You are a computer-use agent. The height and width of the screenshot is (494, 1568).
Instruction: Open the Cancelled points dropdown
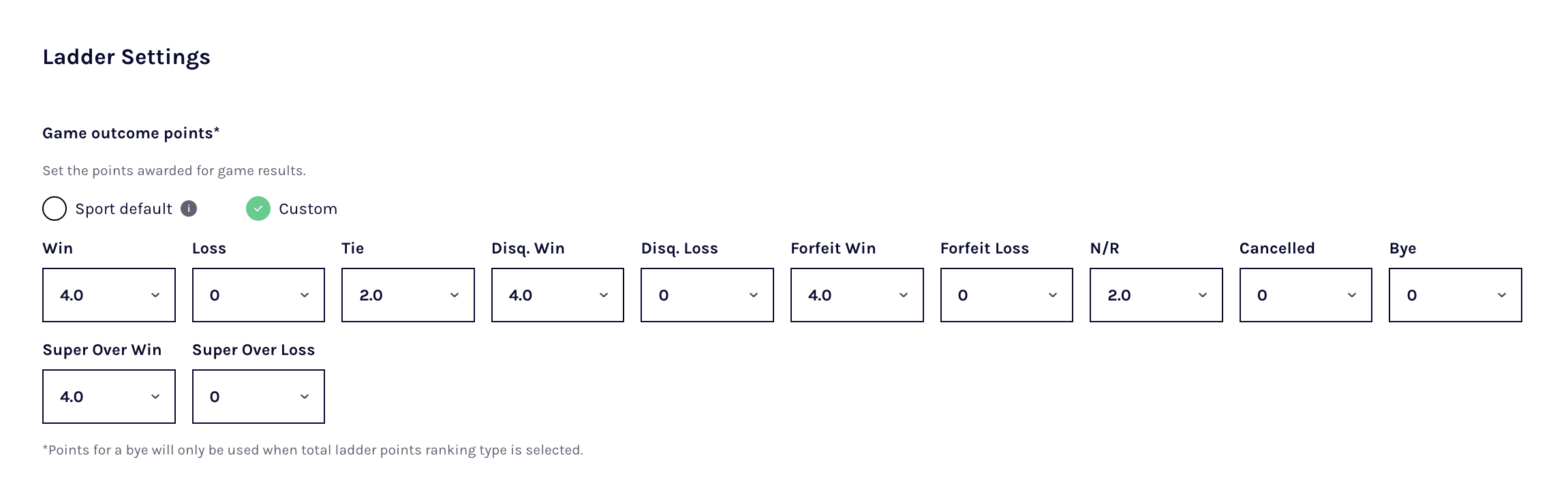point(1306,295)
